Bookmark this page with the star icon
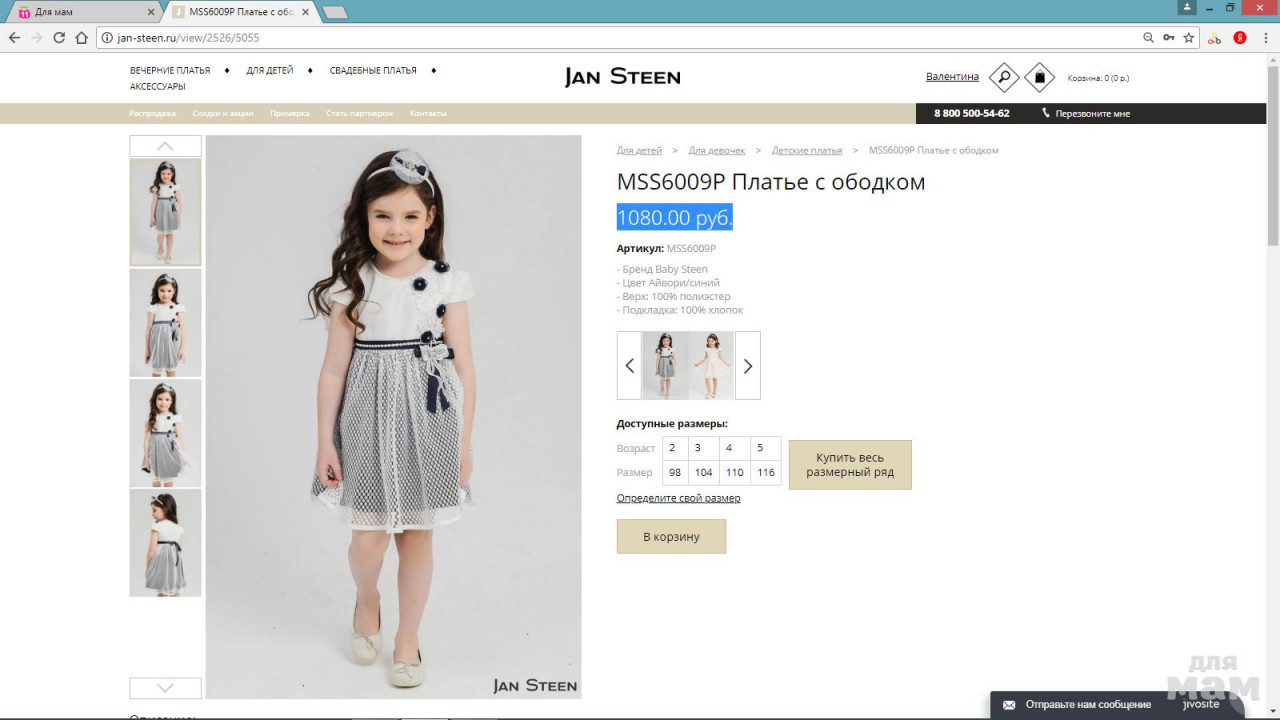This screenshot has width=1280, height=720. tap(1189, 38)
